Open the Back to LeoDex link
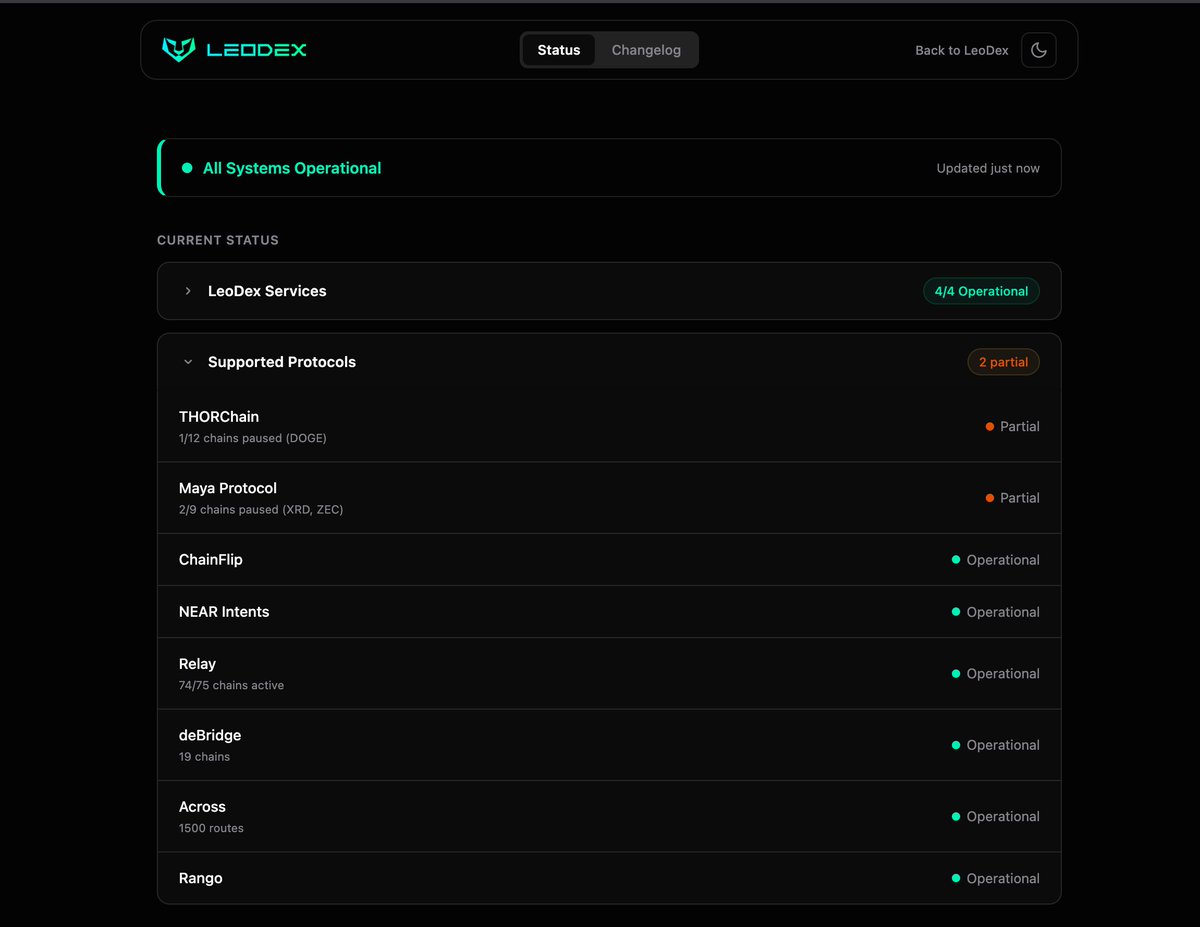Viewport: 1200px width, 927px height. (x=961, y=50)
